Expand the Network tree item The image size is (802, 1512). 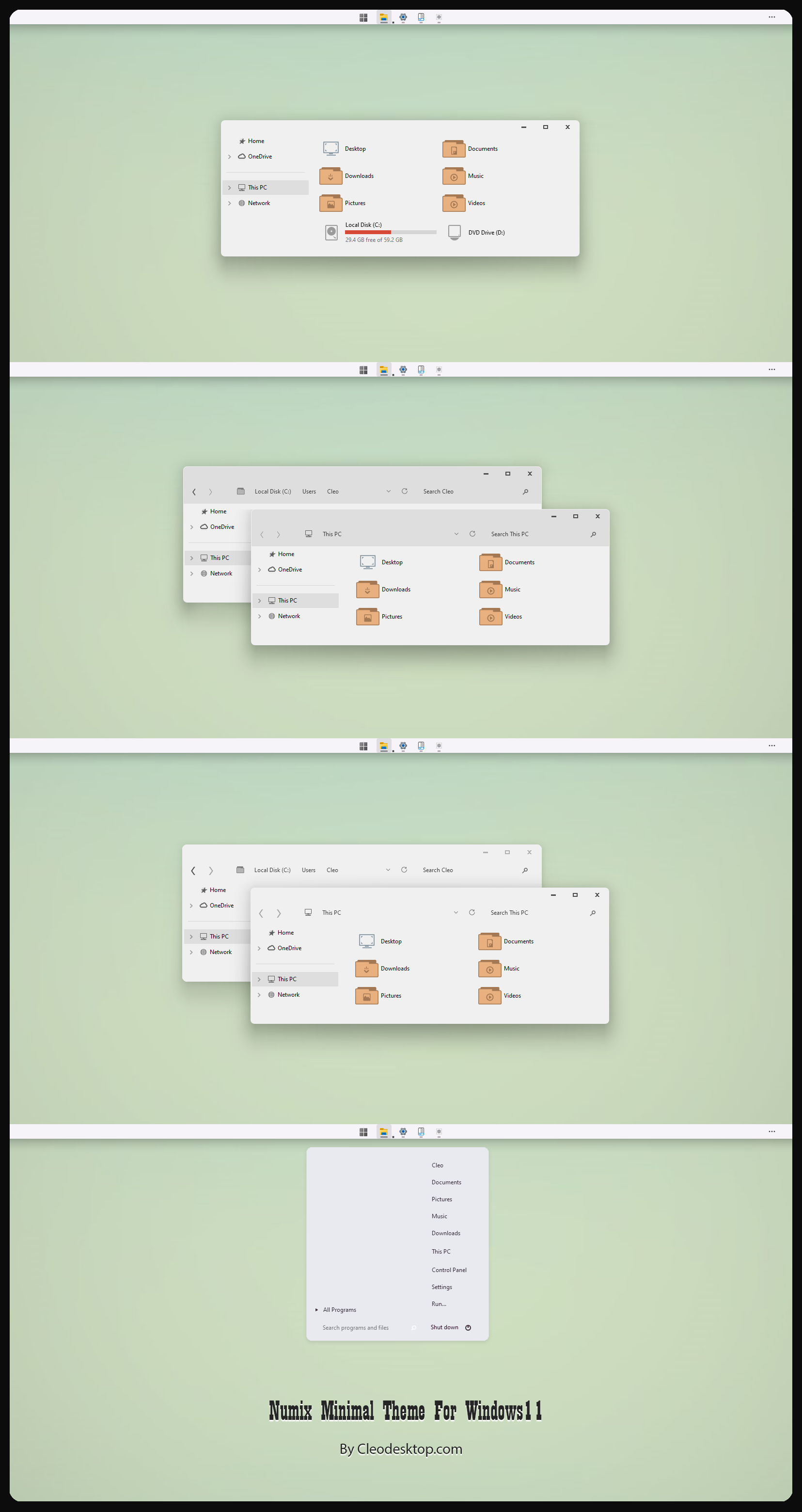(x=229, y=203)
